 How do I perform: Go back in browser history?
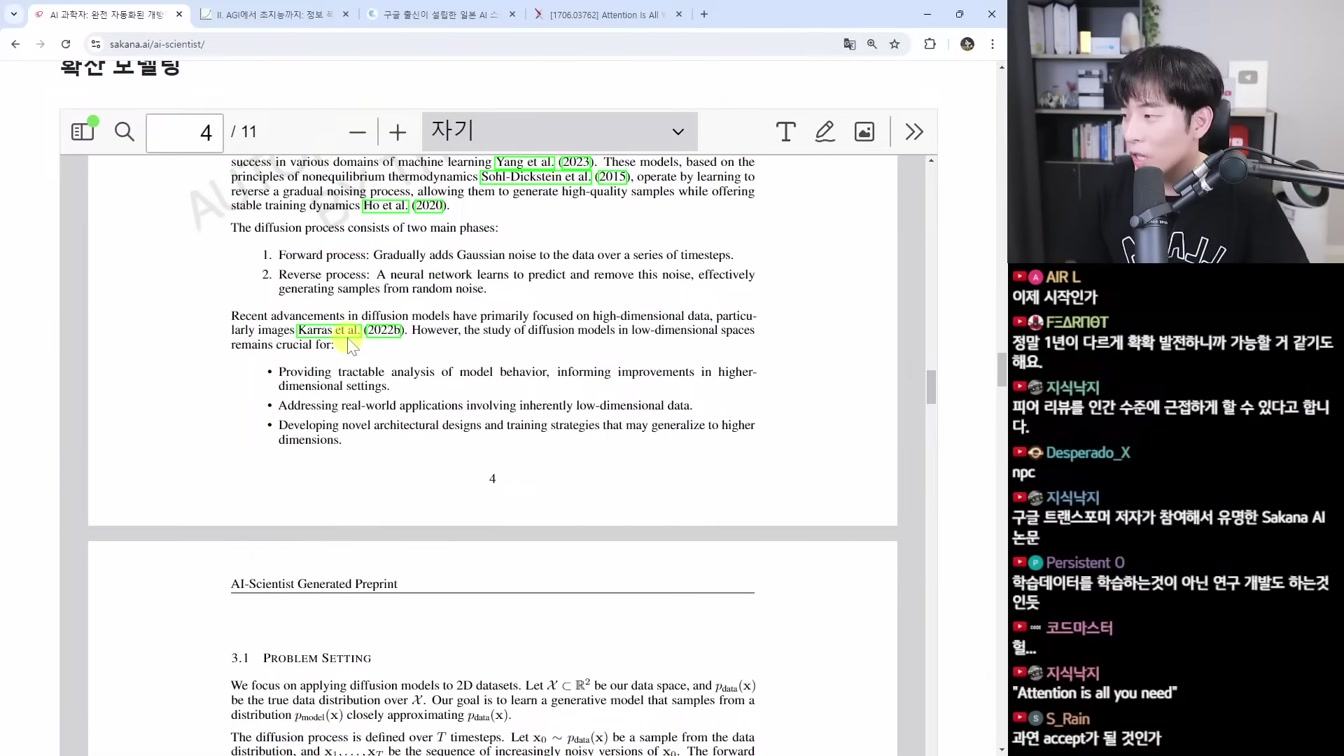pyautogui.click(x=15, y=44)
